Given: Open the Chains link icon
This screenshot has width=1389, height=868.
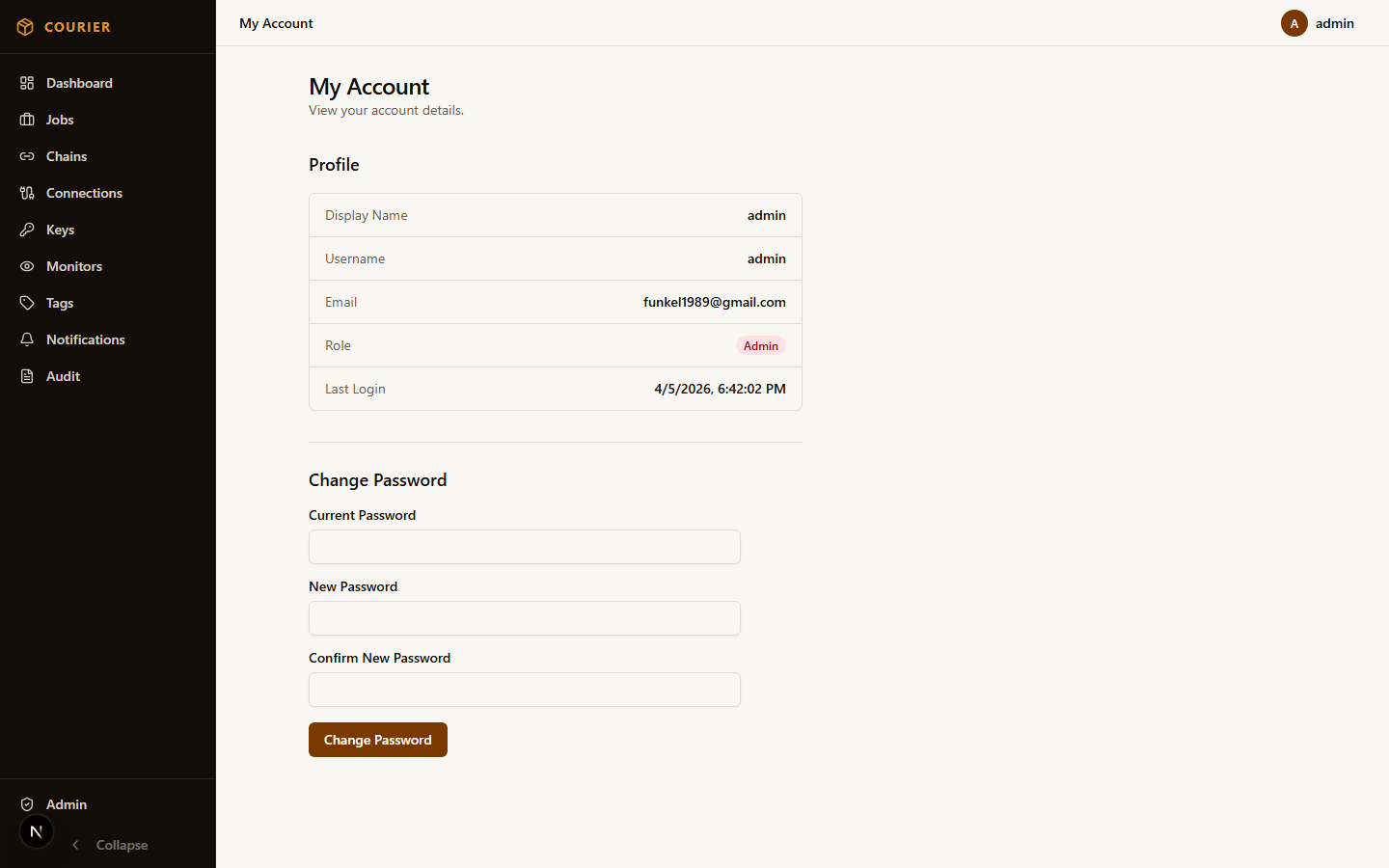Looking at the screenshot, I should pos(27,156).
